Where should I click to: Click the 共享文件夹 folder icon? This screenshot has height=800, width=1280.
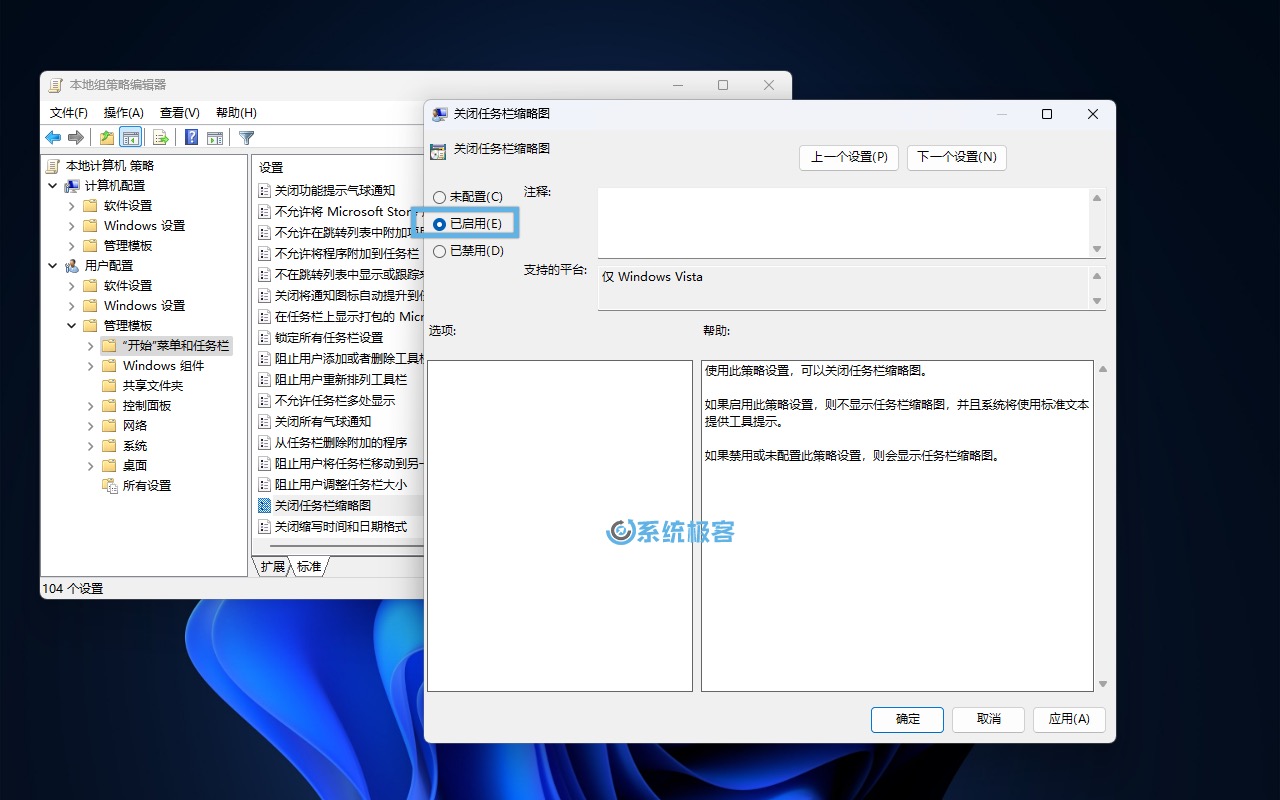(109, 386)
